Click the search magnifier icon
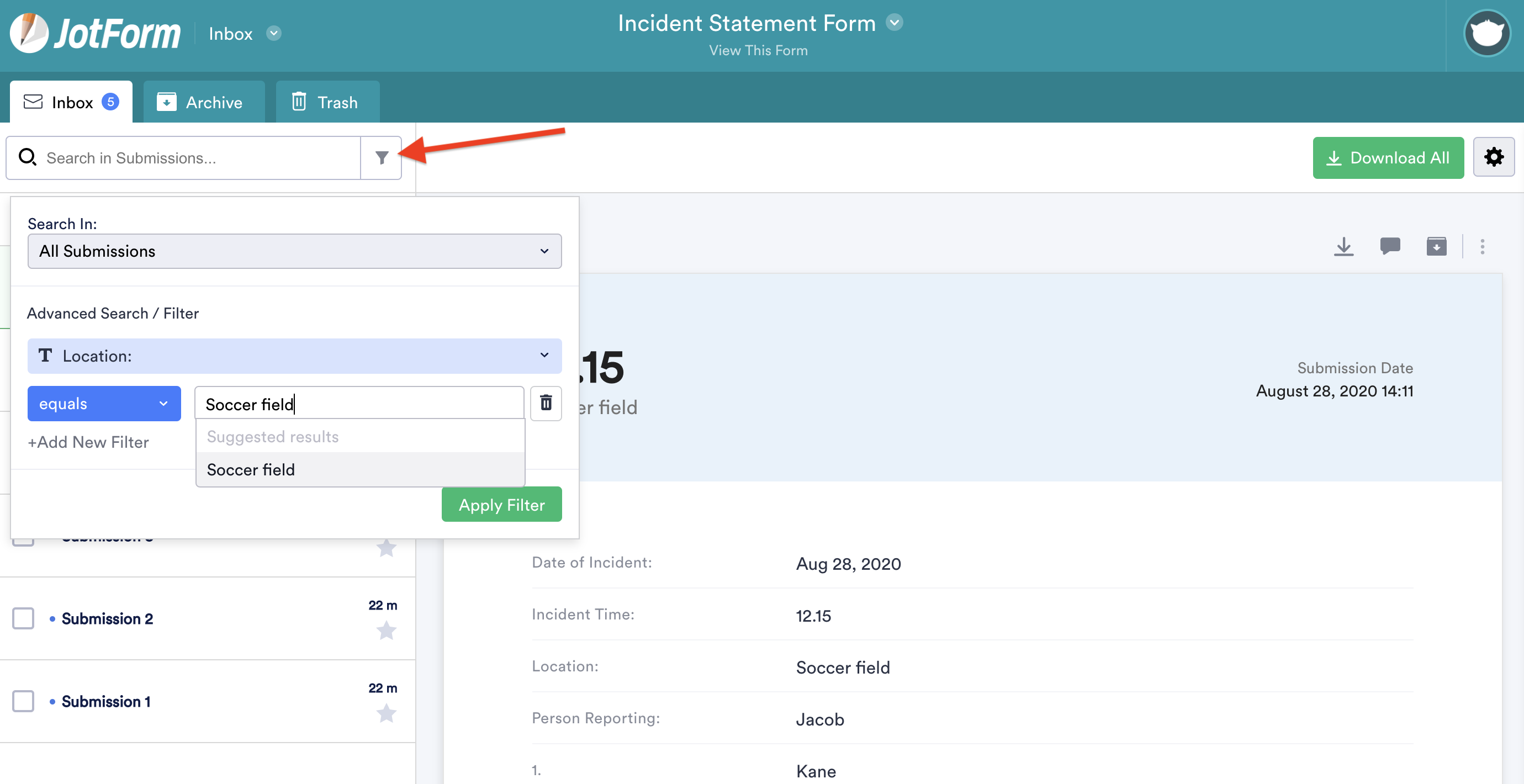1524x784 pixels. point(28,157)
